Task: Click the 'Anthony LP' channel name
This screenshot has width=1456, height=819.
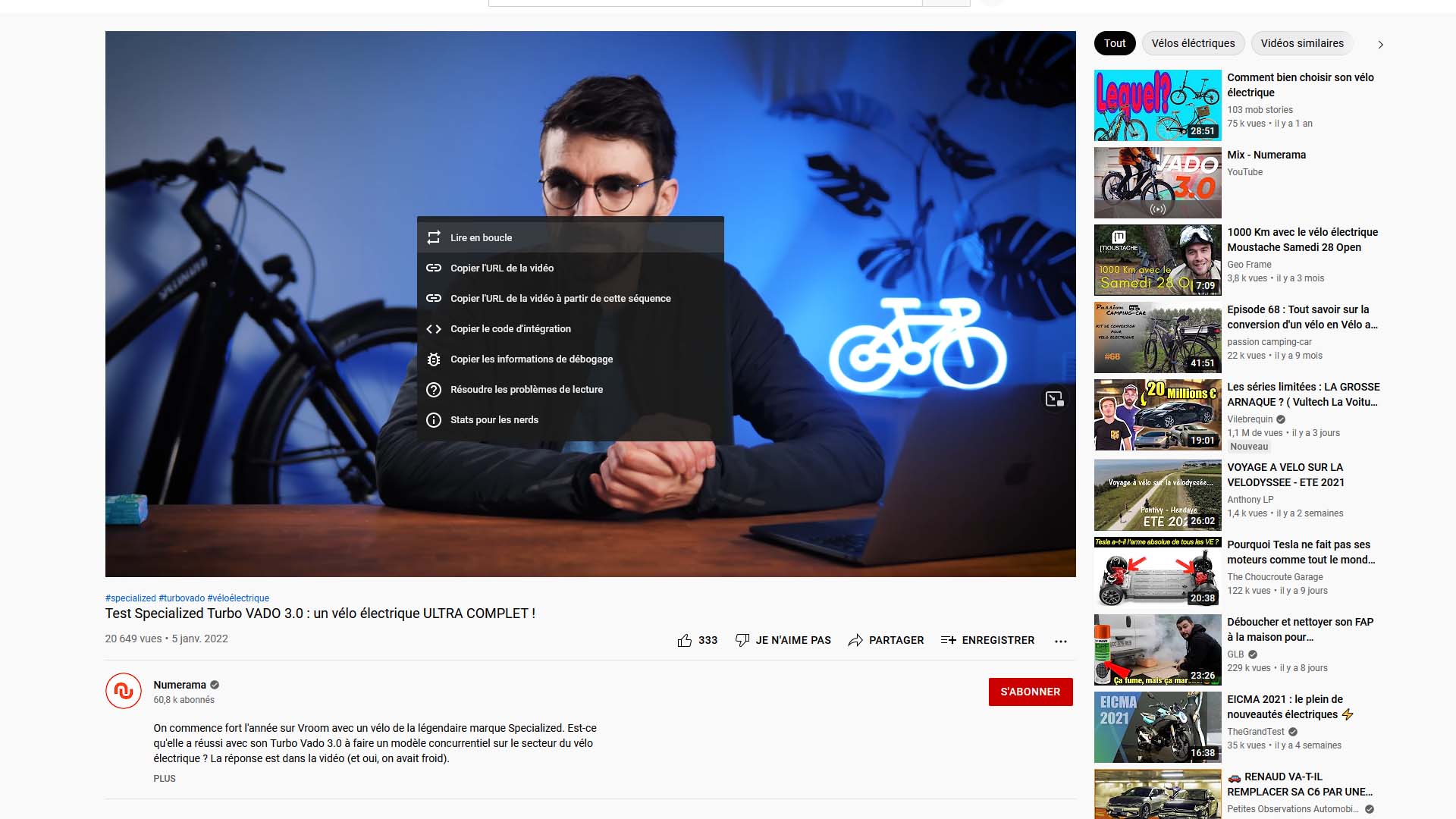Action: [x=1250, y=500]
